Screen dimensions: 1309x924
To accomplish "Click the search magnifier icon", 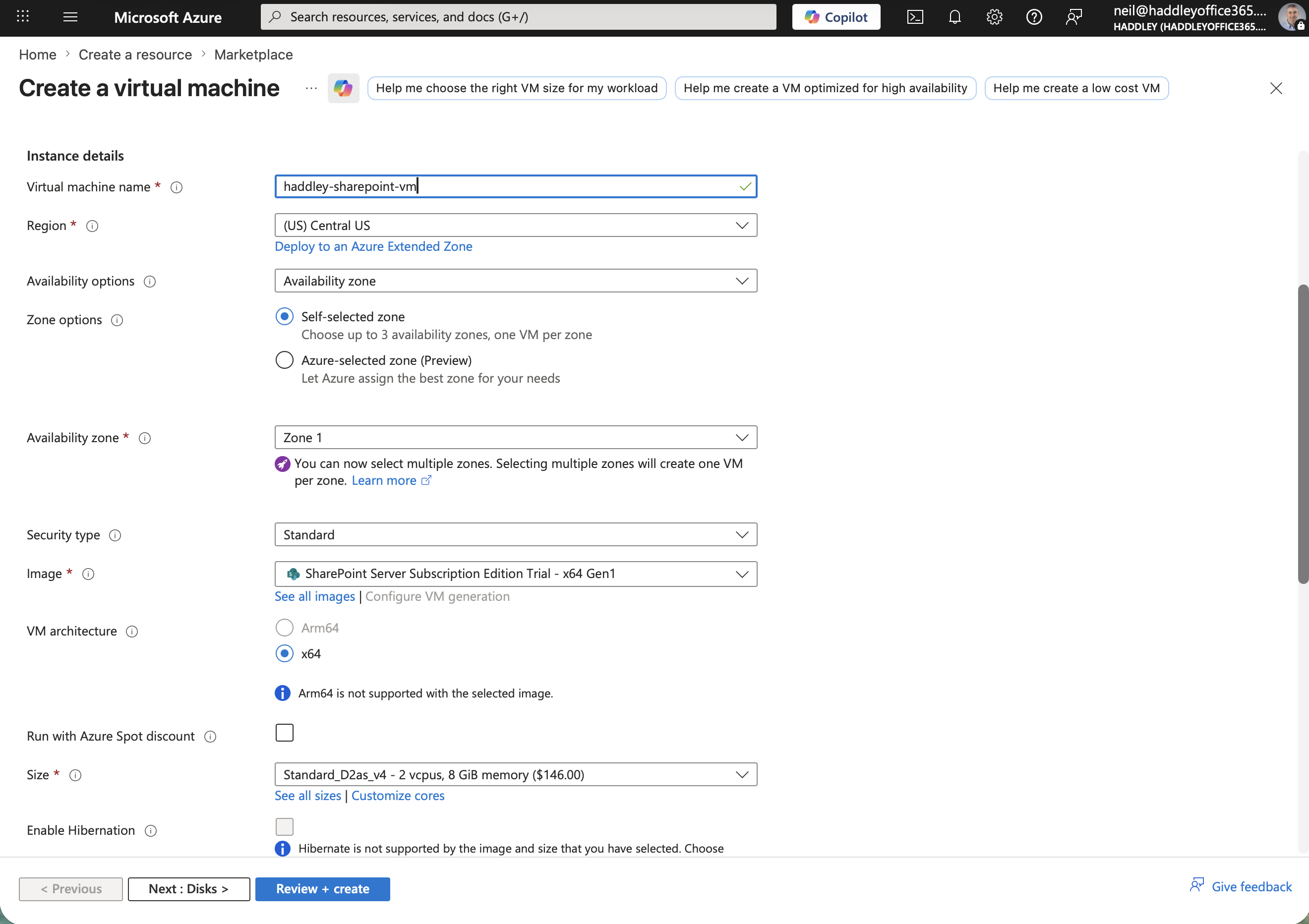I will pos(275,16).
